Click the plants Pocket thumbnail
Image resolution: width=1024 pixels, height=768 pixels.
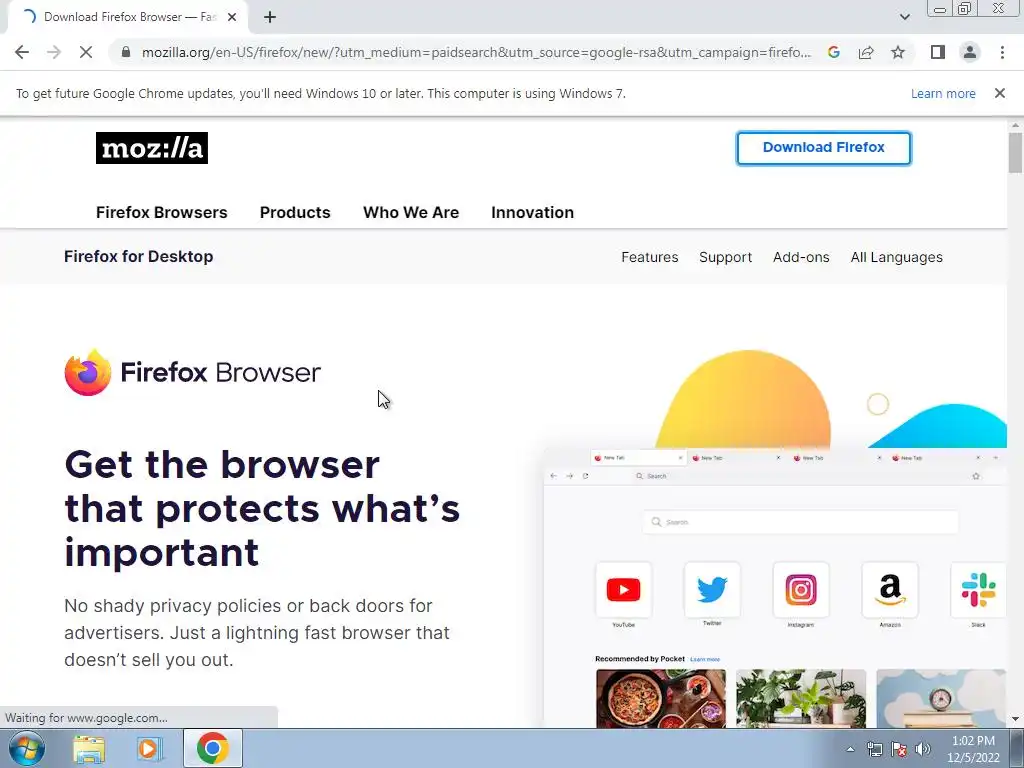801,698
